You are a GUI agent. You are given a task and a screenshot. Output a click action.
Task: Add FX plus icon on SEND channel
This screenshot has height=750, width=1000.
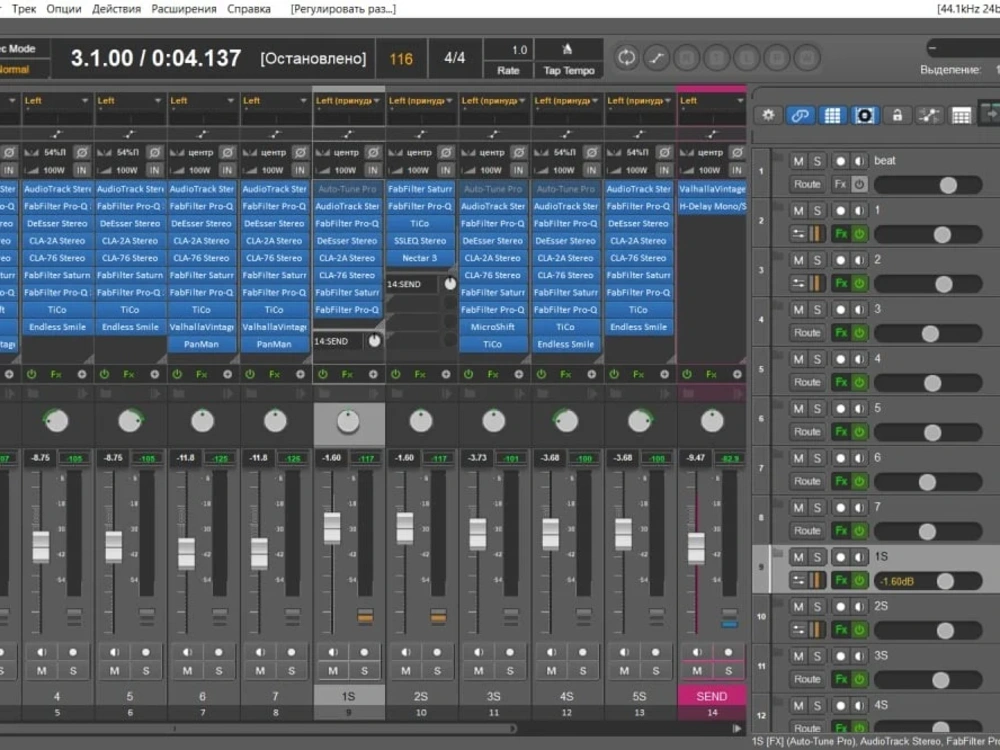pyautogui.click(x=737, y=374)
